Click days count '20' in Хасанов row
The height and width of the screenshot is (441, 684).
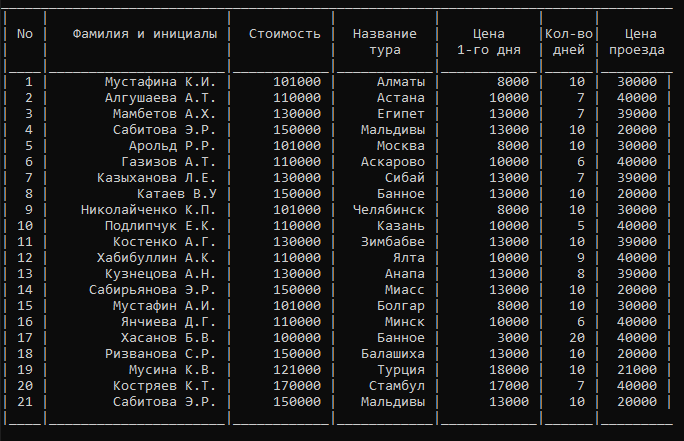click(x=577, y=338)
